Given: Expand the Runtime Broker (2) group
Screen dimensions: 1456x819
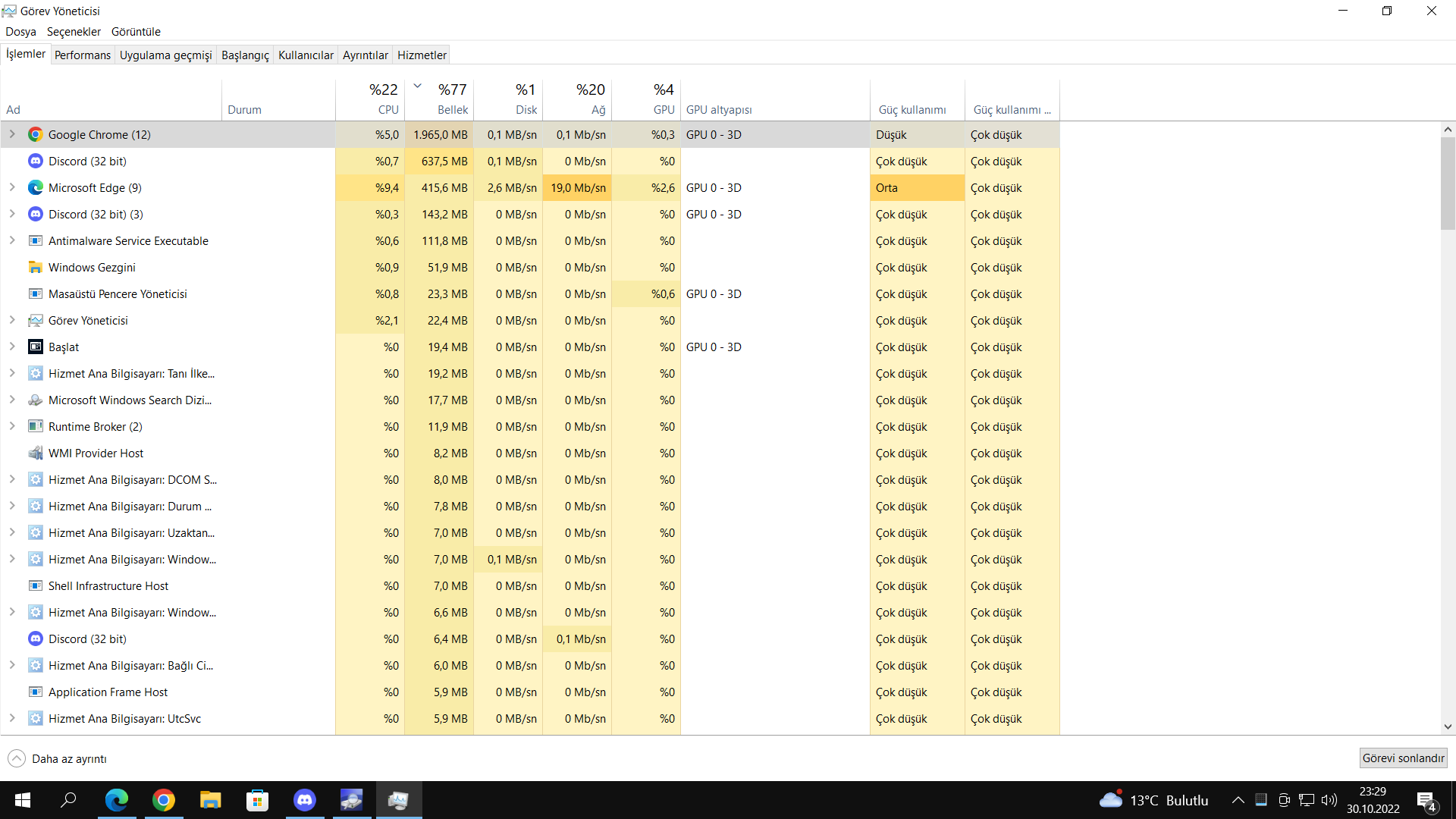Looking at the screenshot, I should coord(12,426).
